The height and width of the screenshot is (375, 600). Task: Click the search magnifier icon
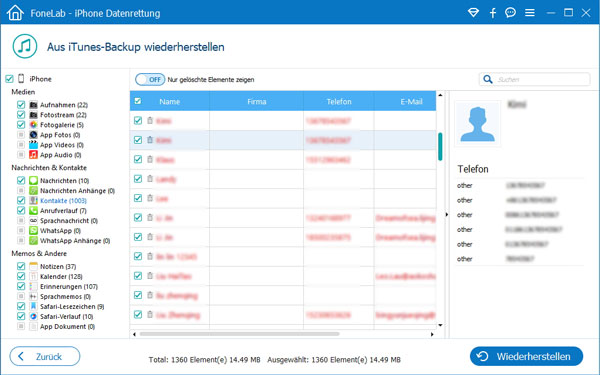[488, 79]
